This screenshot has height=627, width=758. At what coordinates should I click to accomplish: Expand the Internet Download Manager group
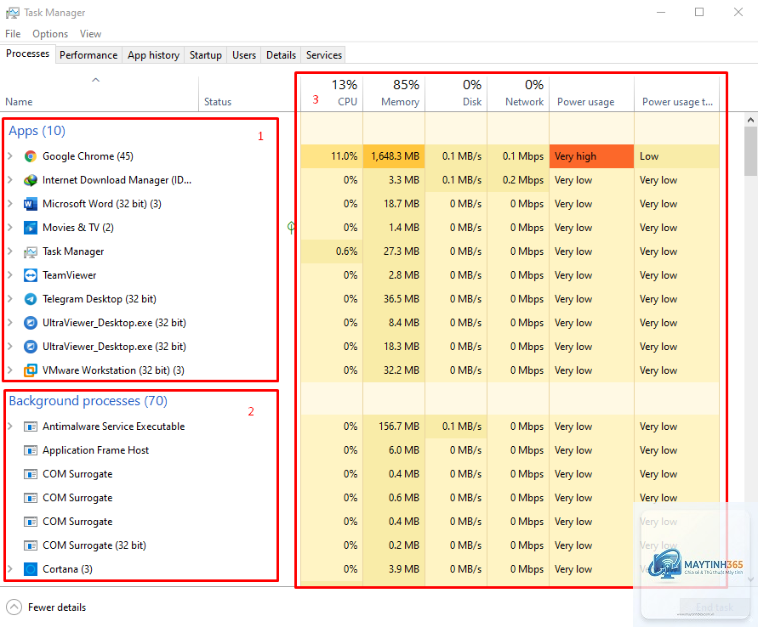[10, 180]
